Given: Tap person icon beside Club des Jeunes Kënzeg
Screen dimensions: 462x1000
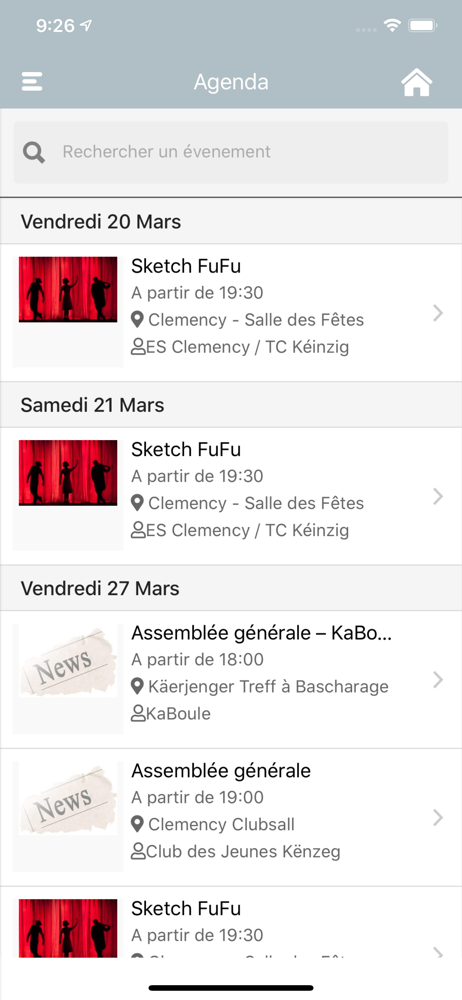Looking at the screenshot, I should [x=138, y=851].
